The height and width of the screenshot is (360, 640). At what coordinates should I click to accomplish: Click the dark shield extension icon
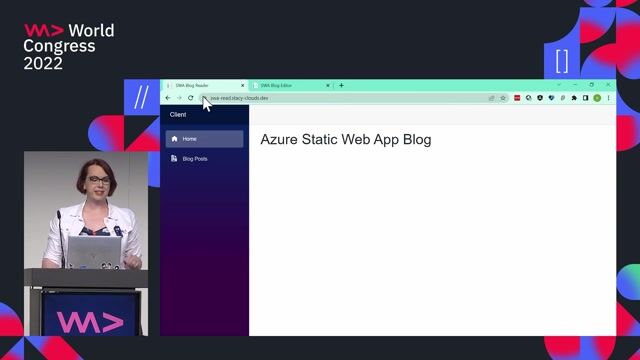(540, 98)
